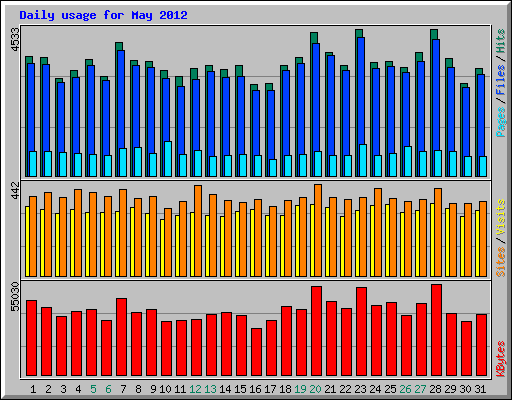This screenshot has width=512, height=400.
Task: Click the red KBytes bar for day 16
Action: (x=257, y=352)
